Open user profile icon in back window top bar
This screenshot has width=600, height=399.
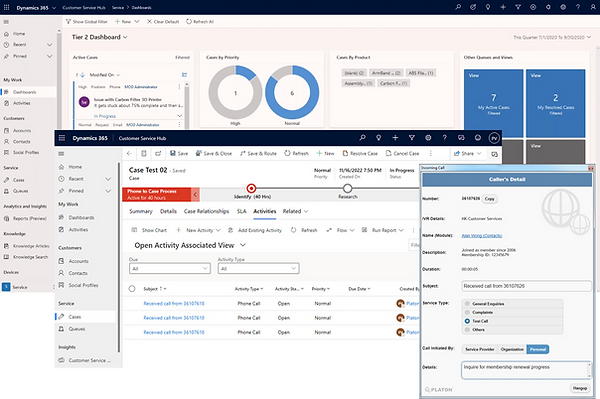593,7
